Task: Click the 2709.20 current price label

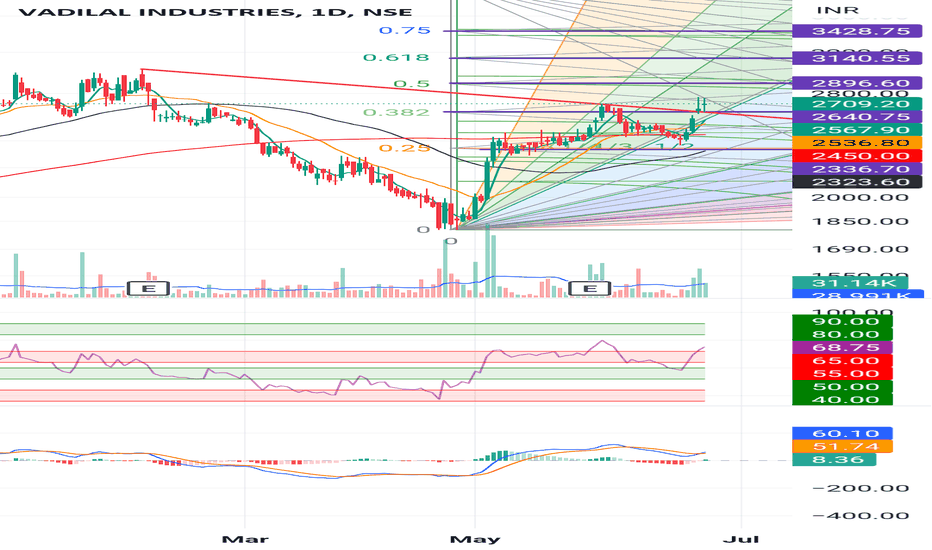Action: point(858,104)
